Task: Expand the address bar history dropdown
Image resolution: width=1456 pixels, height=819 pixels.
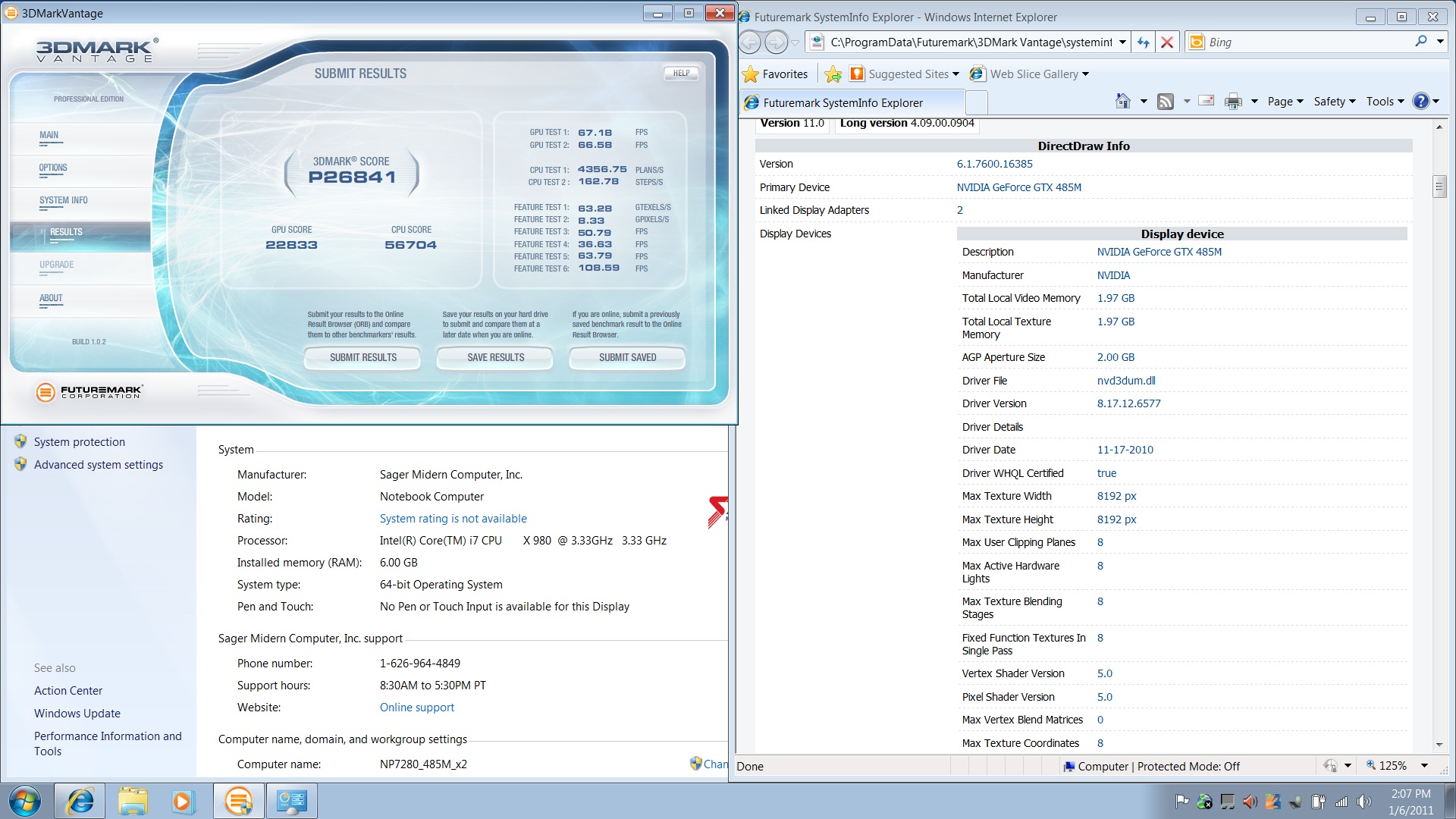Action: tap(1122, 42)
